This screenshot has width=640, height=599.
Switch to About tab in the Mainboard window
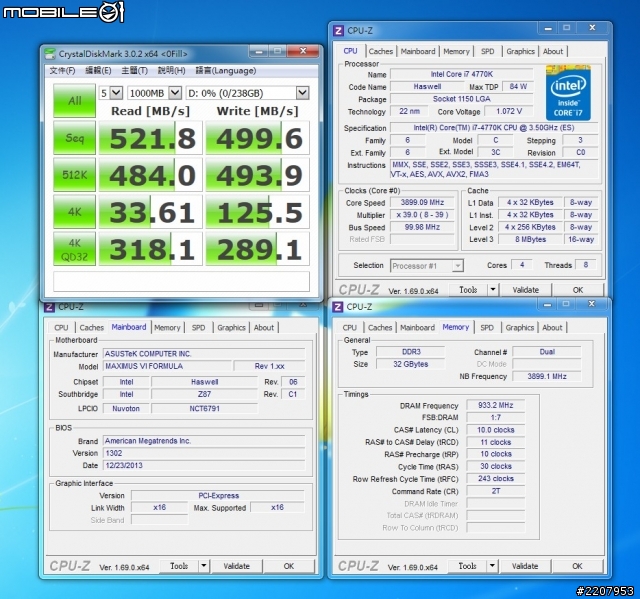(264, 328)
